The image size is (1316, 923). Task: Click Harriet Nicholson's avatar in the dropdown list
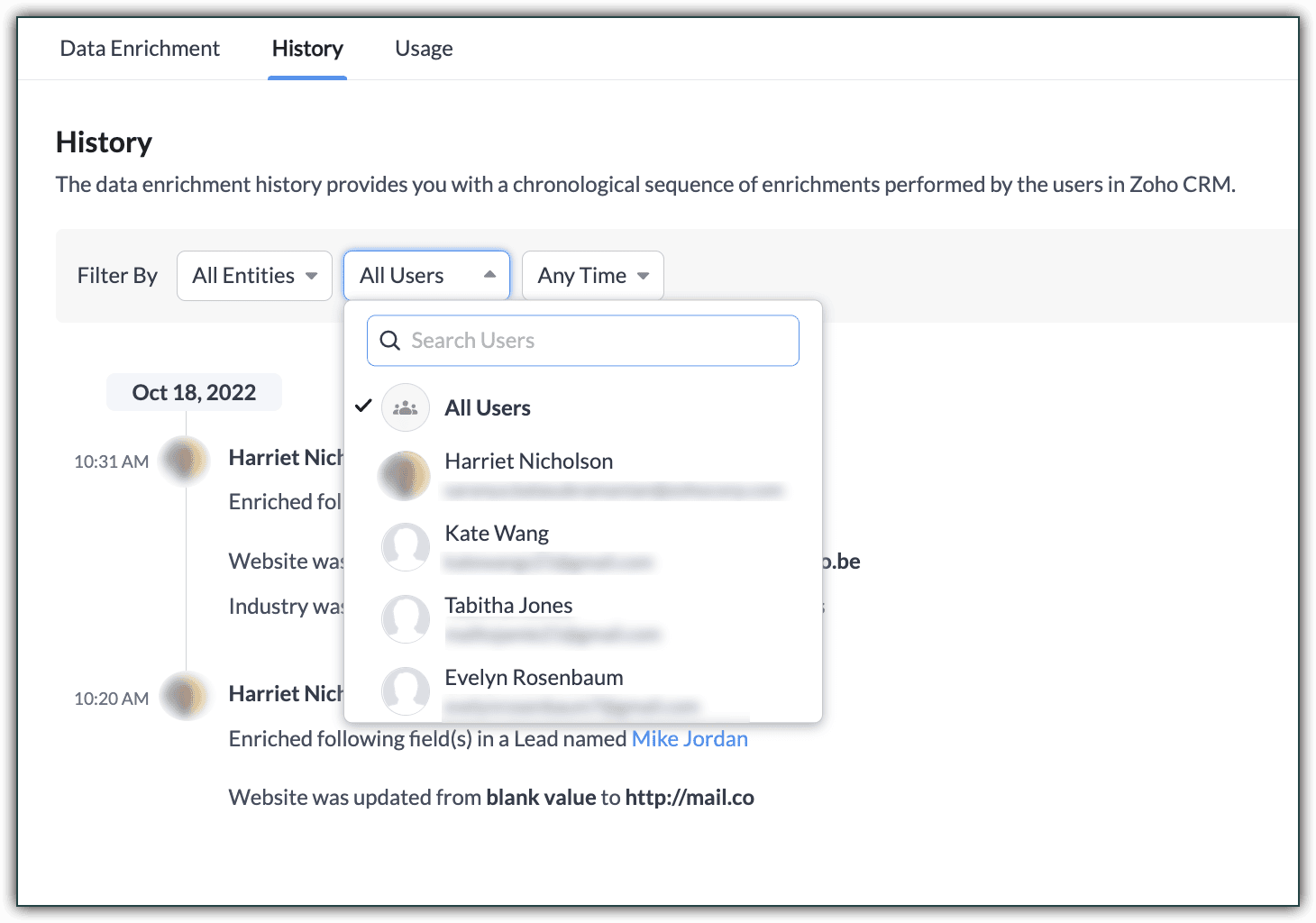[405, 475]
